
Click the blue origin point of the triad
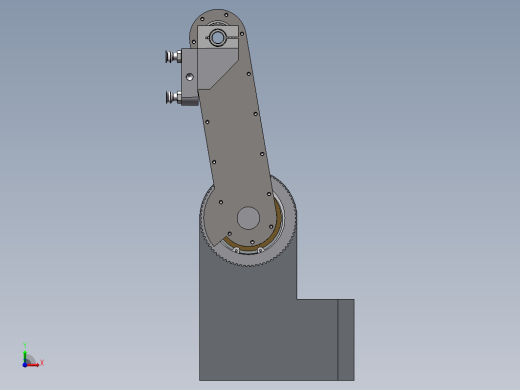point(25,365)
